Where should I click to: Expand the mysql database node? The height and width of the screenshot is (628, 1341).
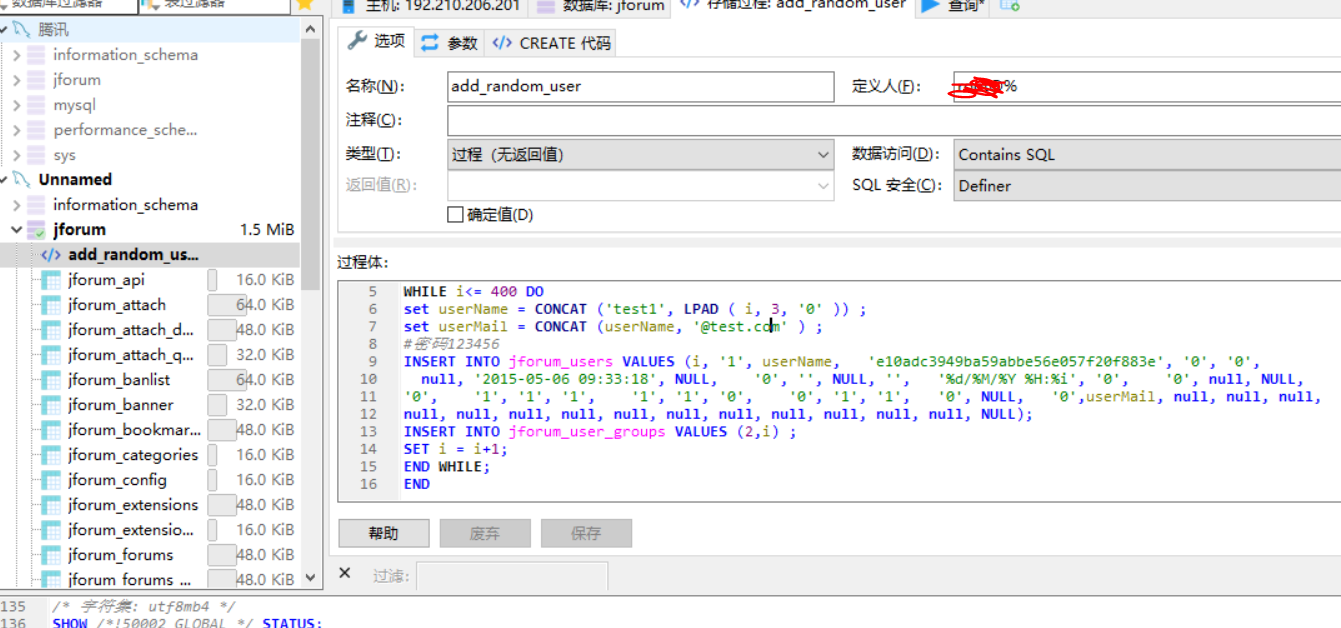[17, 105]
